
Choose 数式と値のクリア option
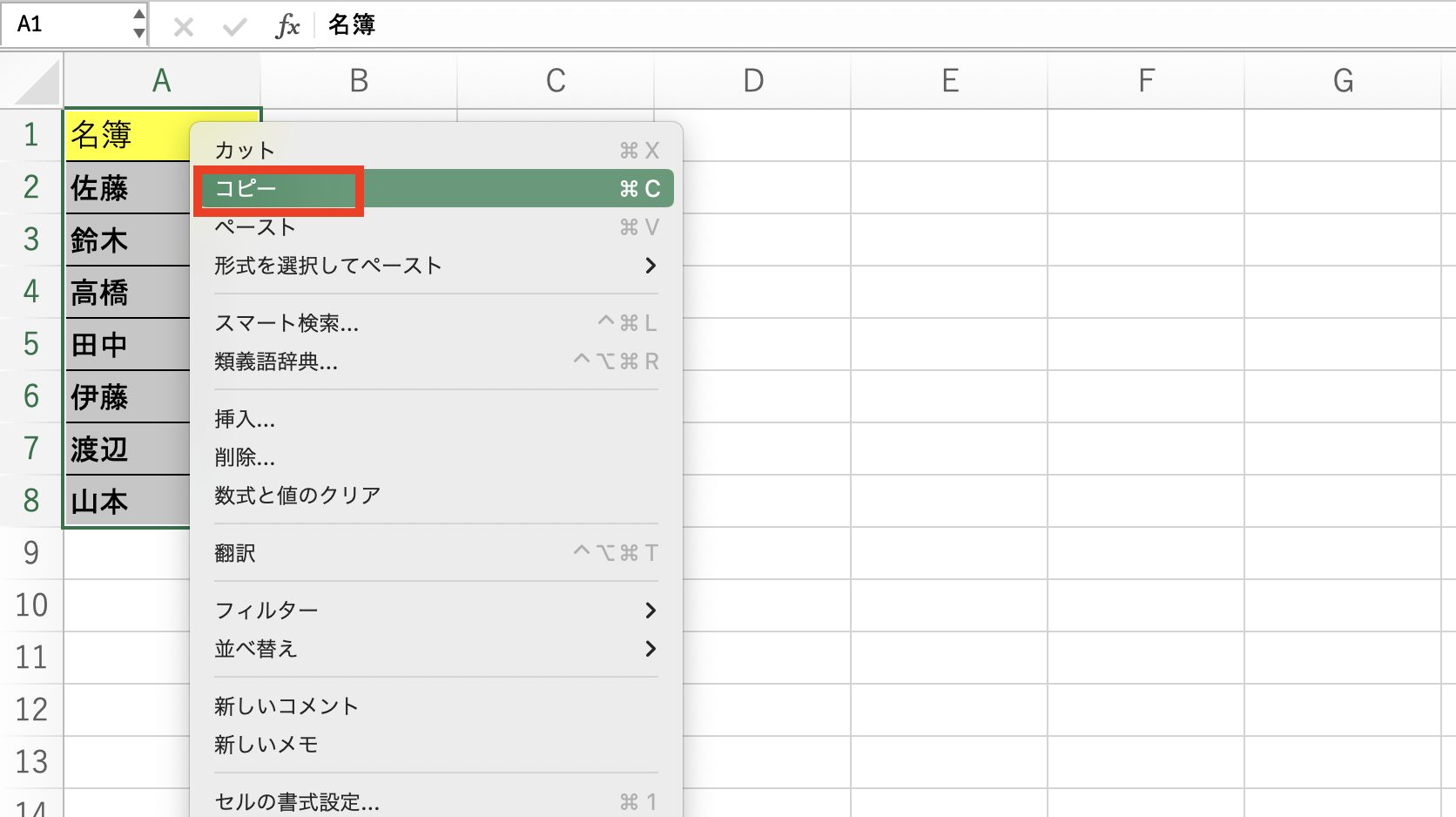tap(298, 494)
